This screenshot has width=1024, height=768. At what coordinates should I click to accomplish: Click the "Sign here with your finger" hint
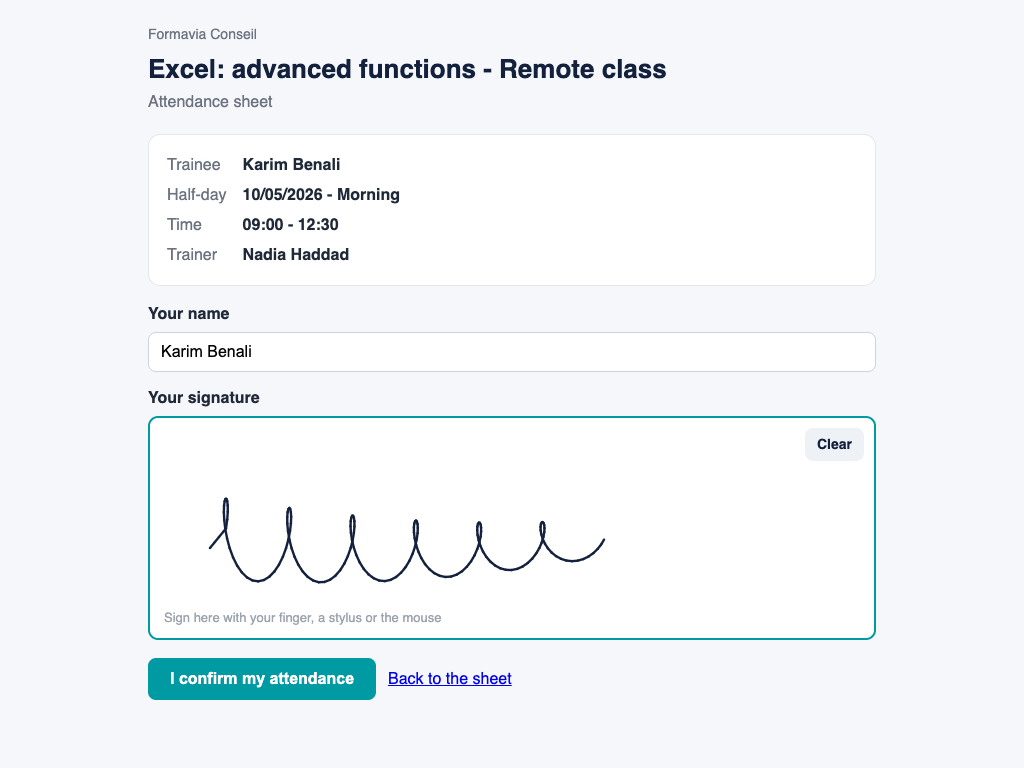pyautogui.click(x=302, y=618)
